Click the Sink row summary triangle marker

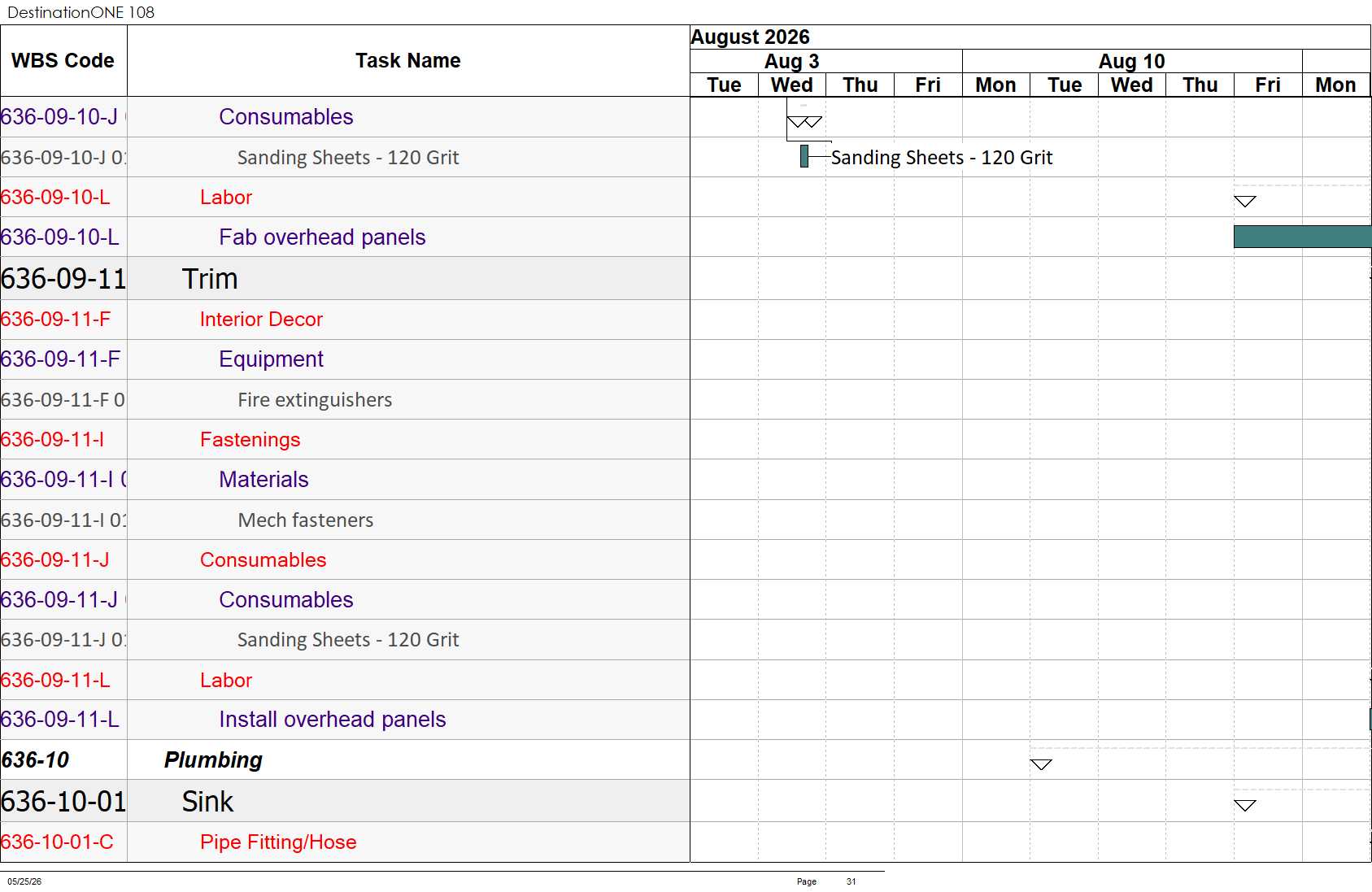click(x=1245, y=805)
